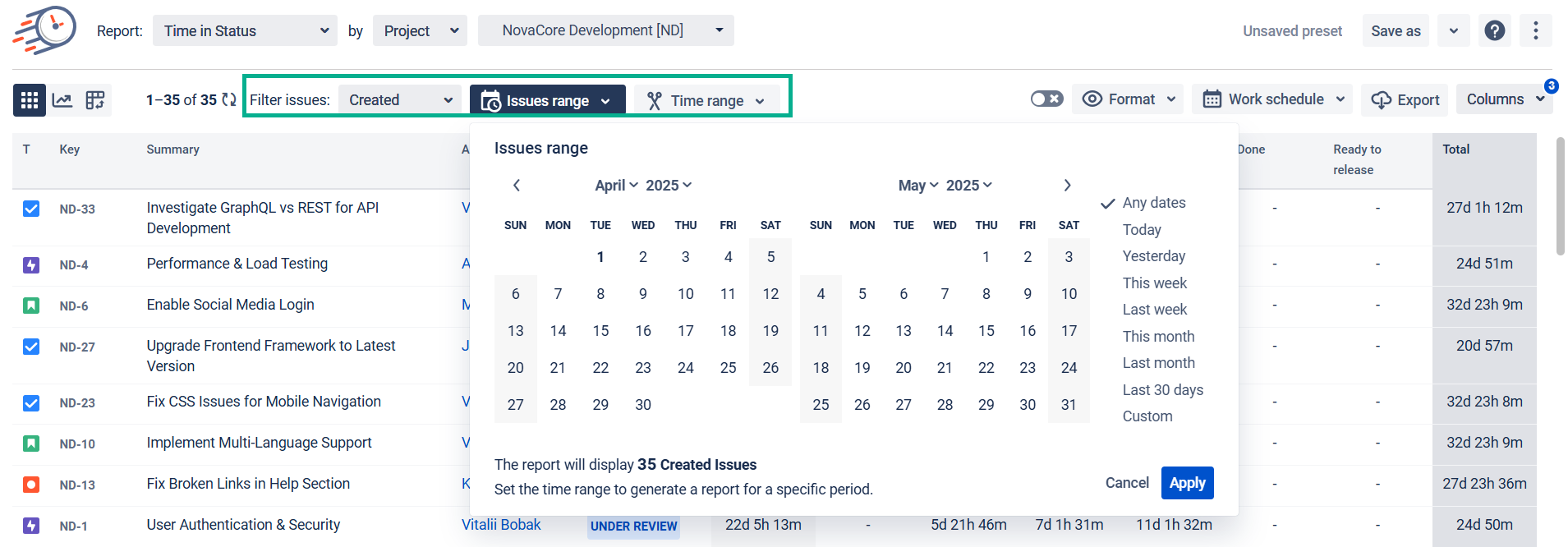Click the refresh icon beside issue count
The image size is (1568, 547).
pos(229,100)
